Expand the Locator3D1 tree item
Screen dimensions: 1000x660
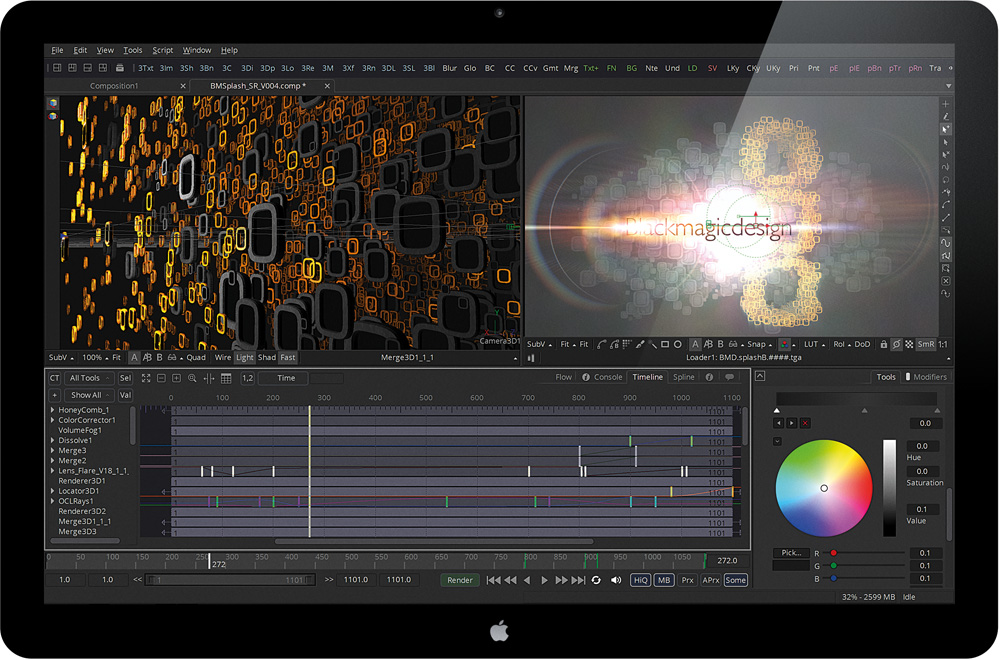pyautogui.click(x=52, y=491)
